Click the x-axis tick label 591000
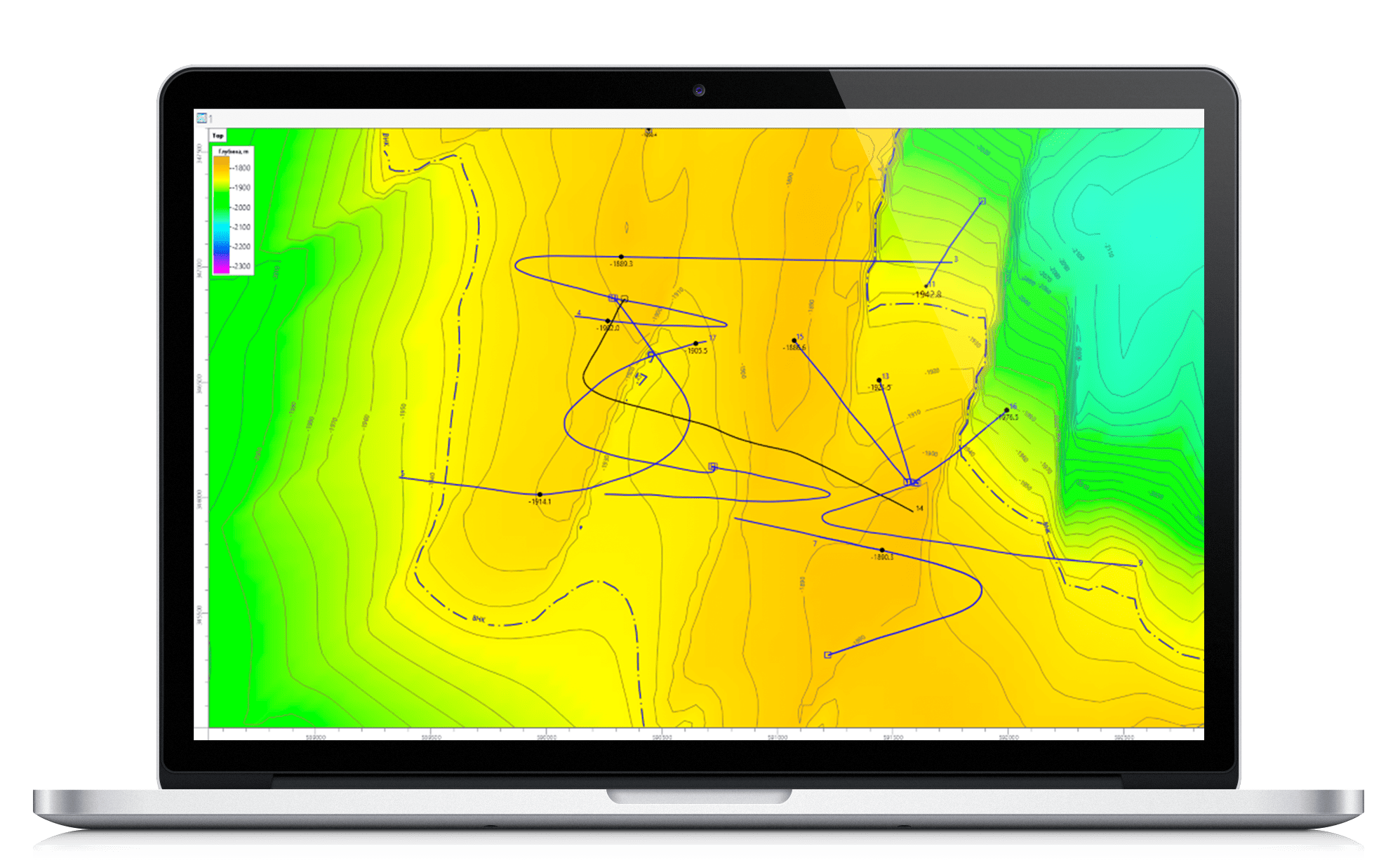 (778, 737)
